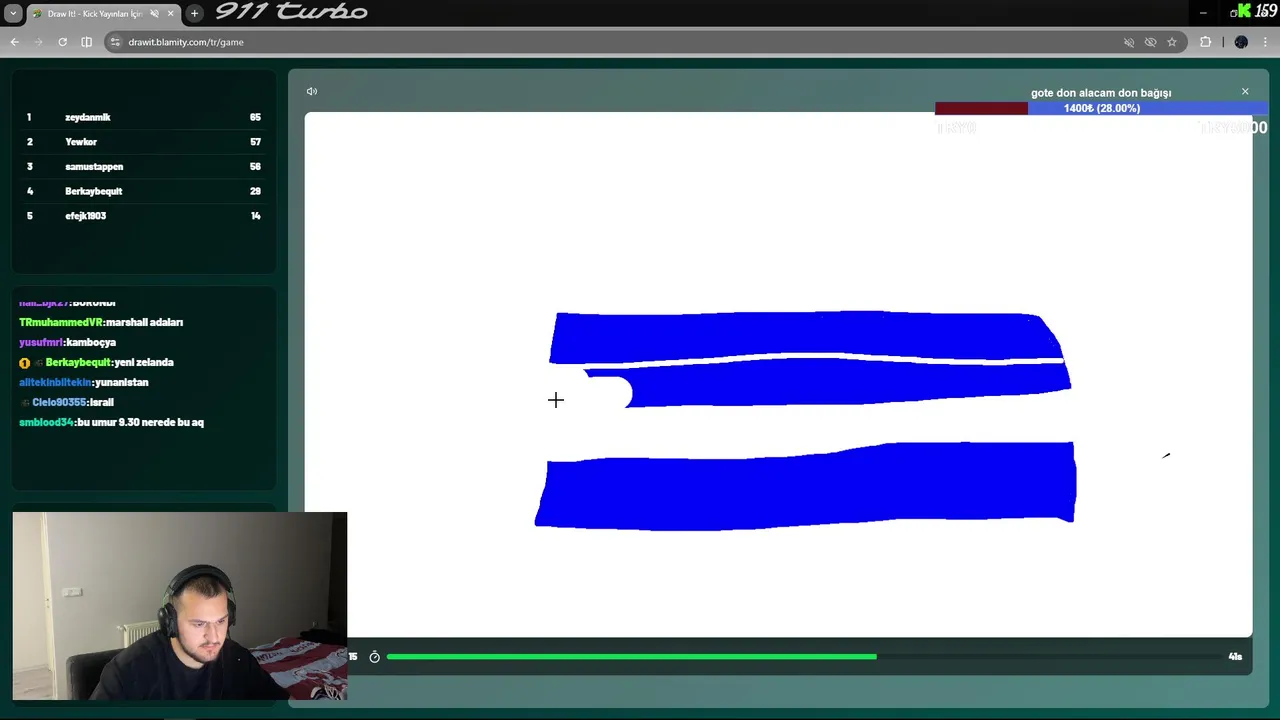Open the browser extensions puzzle icon

1205,42
